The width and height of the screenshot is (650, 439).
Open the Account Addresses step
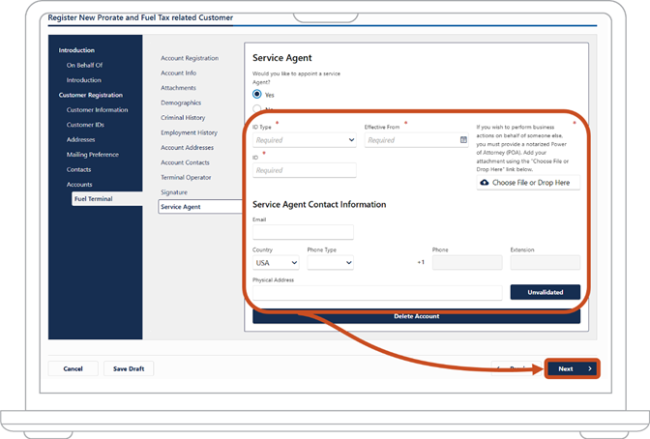coord(187,148)
